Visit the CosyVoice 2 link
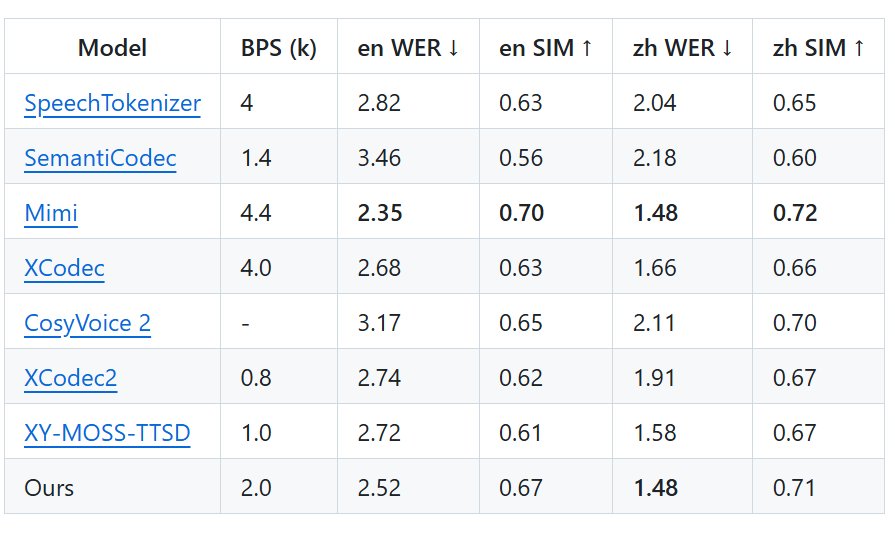This screenshot has width=895, height=552. click(x=87, y=323)
